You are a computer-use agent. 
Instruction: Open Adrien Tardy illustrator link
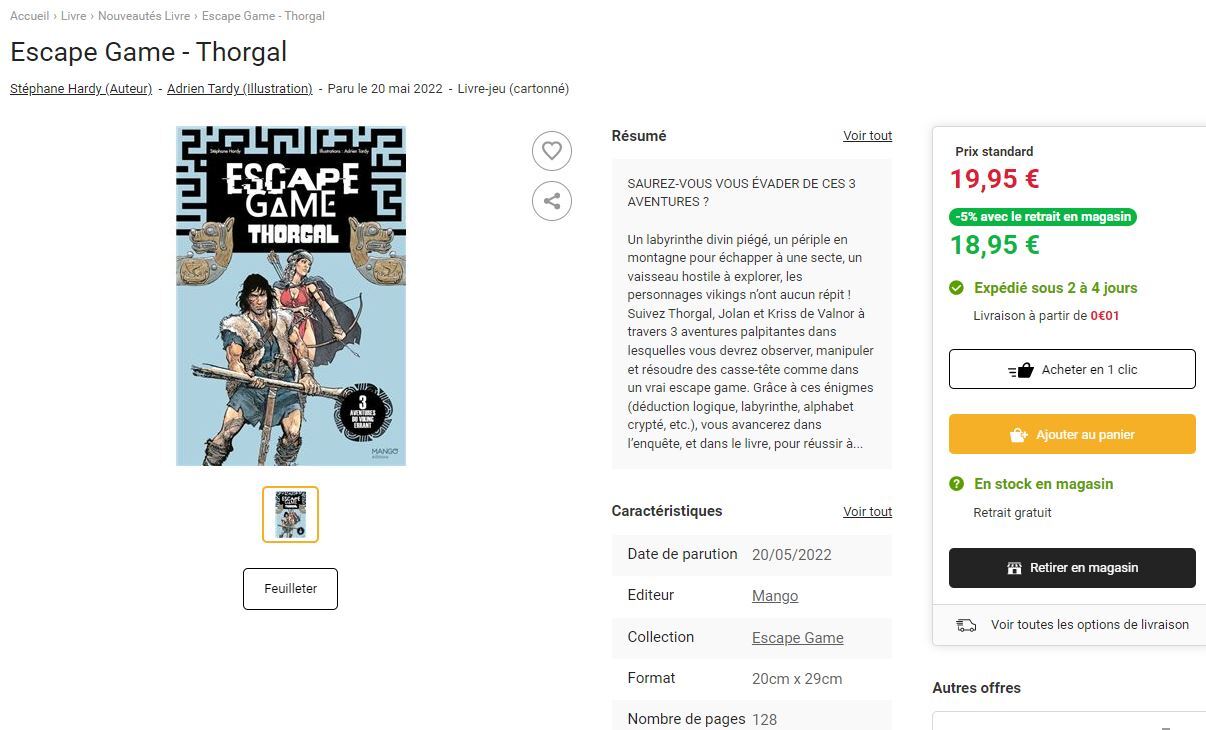click(x=240, y=89)
